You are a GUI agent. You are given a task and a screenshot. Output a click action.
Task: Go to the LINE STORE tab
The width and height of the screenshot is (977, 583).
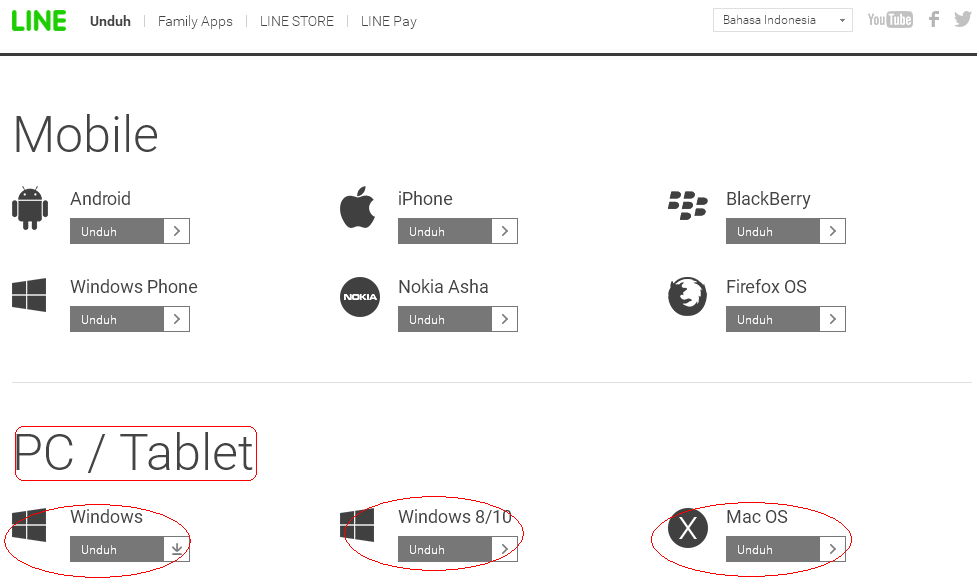[x=296, y=21]
